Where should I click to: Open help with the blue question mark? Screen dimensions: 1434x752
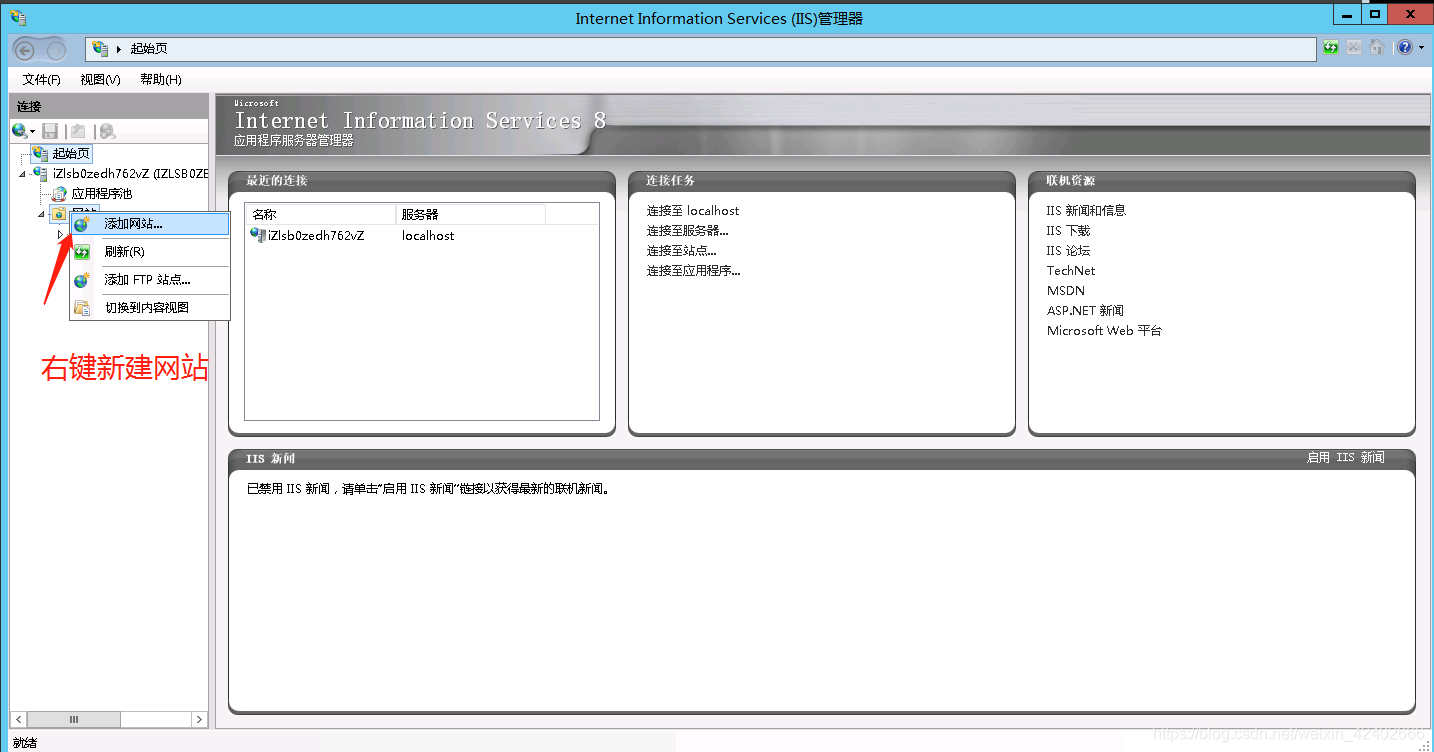(x=1405, y=47)
